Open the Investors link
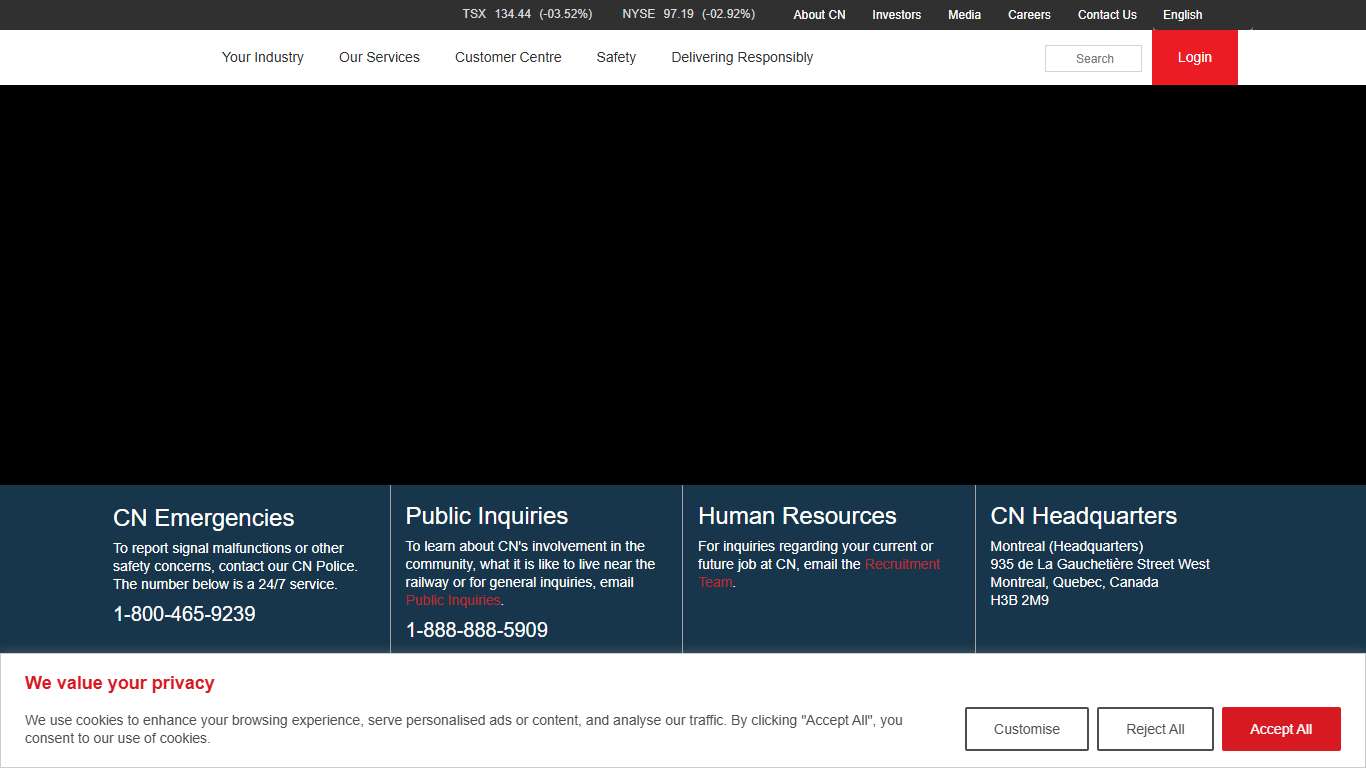The image size is (1366, 768). 896,15
